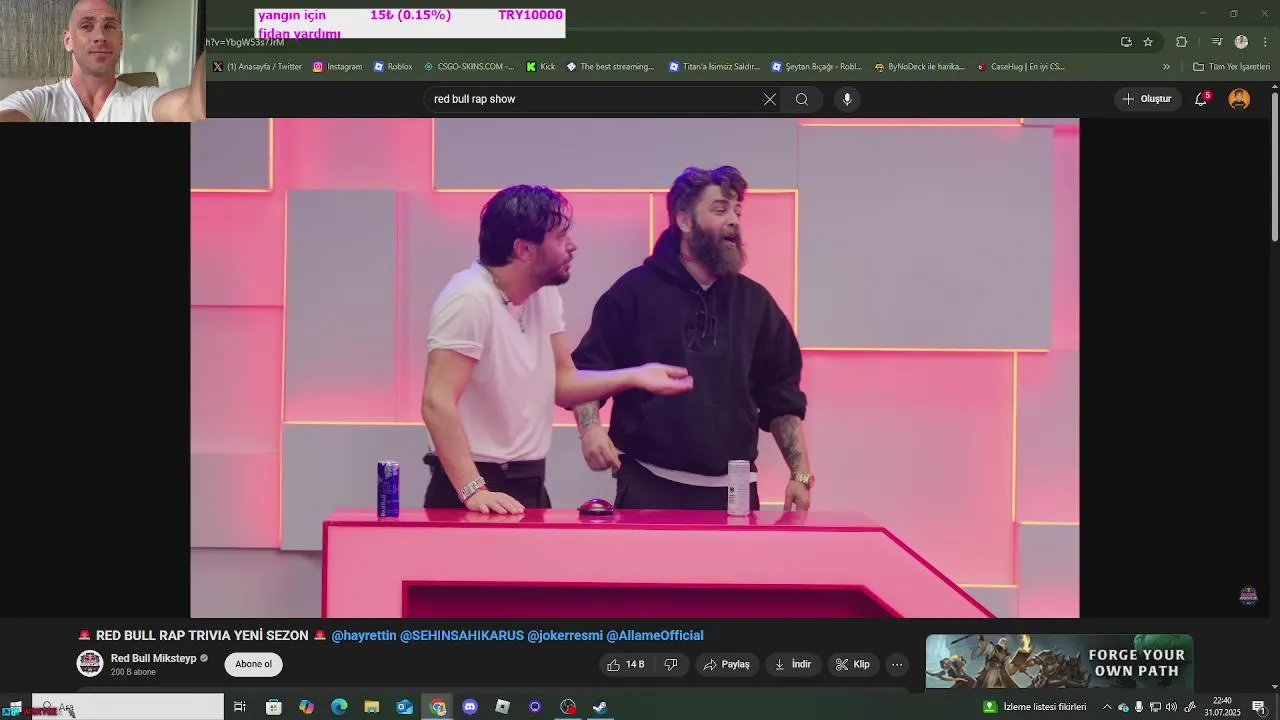Dislike the video with thumbs down
This screenshot has width=1280, height=720.
(x=671, y=664)
